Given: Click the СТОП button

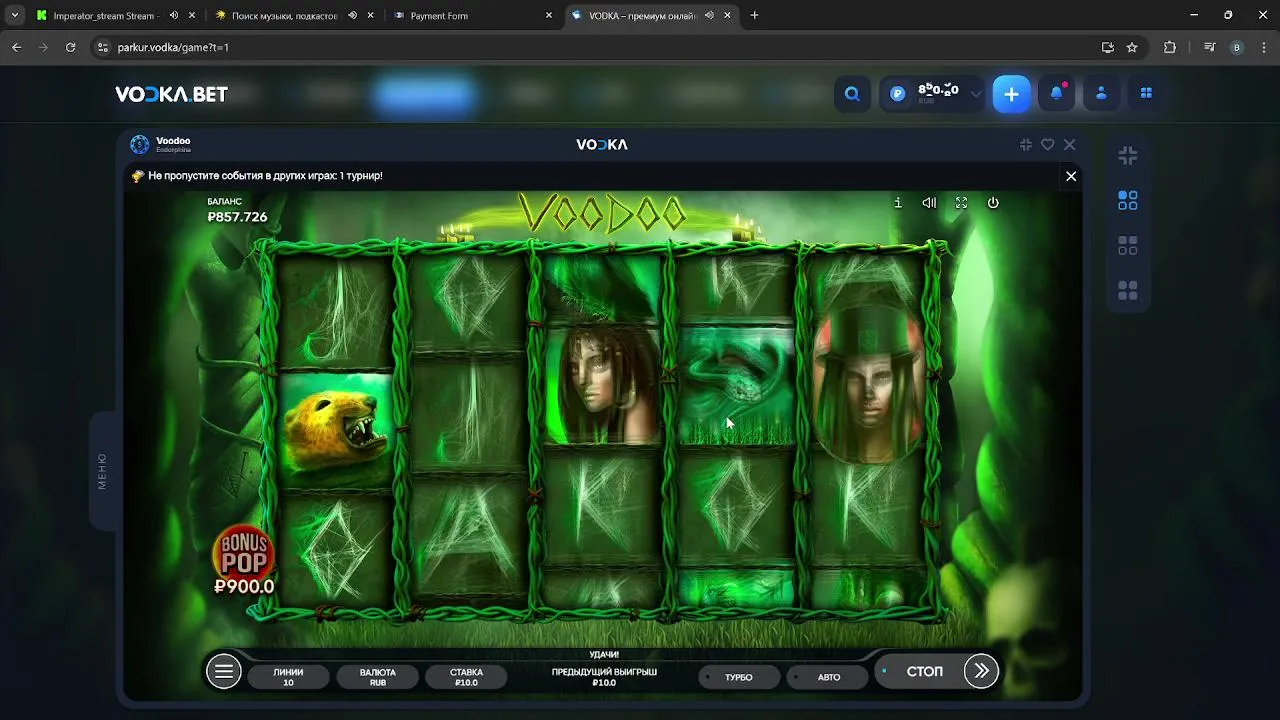Looking at the screenshot, I should coord(924,671).
